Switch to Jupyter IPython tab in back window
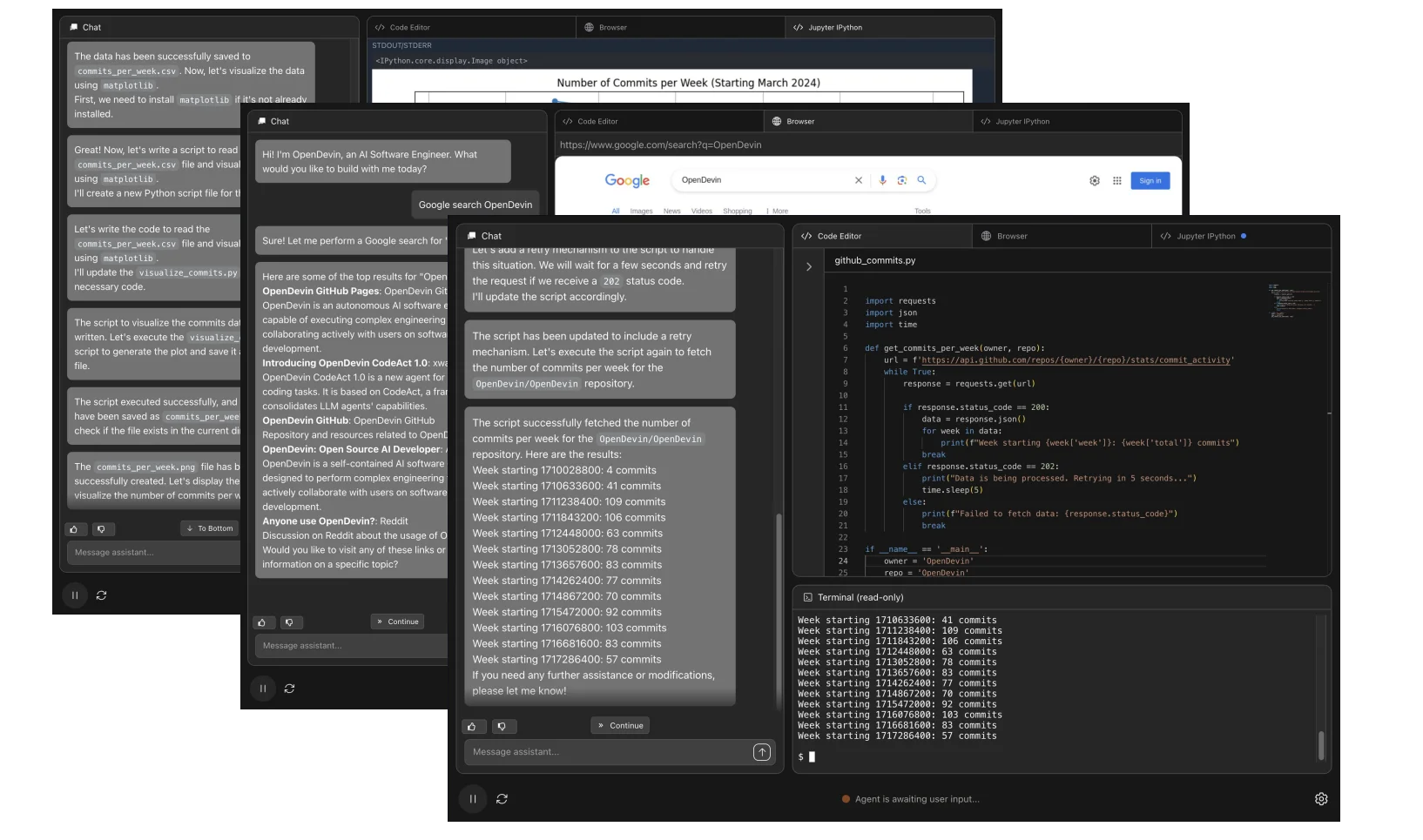Viewport: 1423px width, 840px height. click(x=889, y=28)
